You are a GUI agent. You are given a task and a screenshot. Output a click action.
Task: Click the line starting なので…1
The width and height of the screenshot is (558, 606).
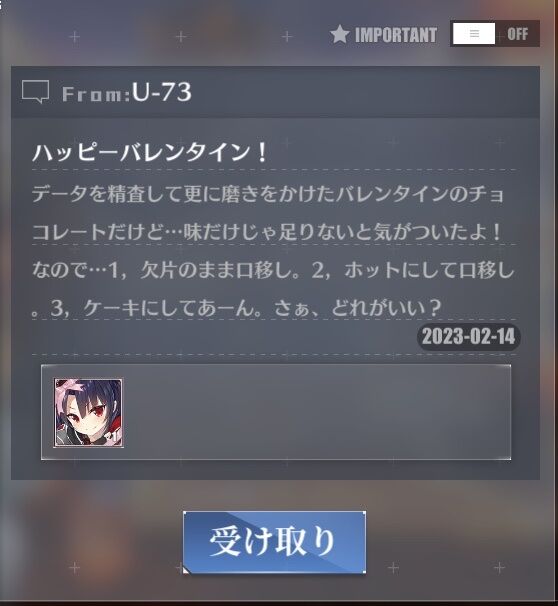pos(273,270)
